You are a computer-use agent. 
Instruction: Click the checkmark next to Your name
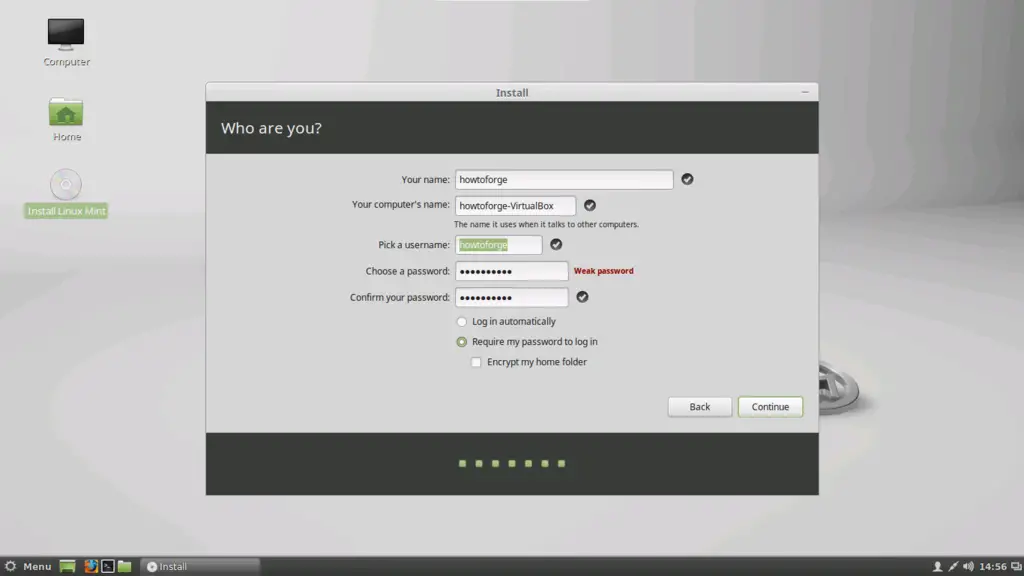click(x=687, y=179)
